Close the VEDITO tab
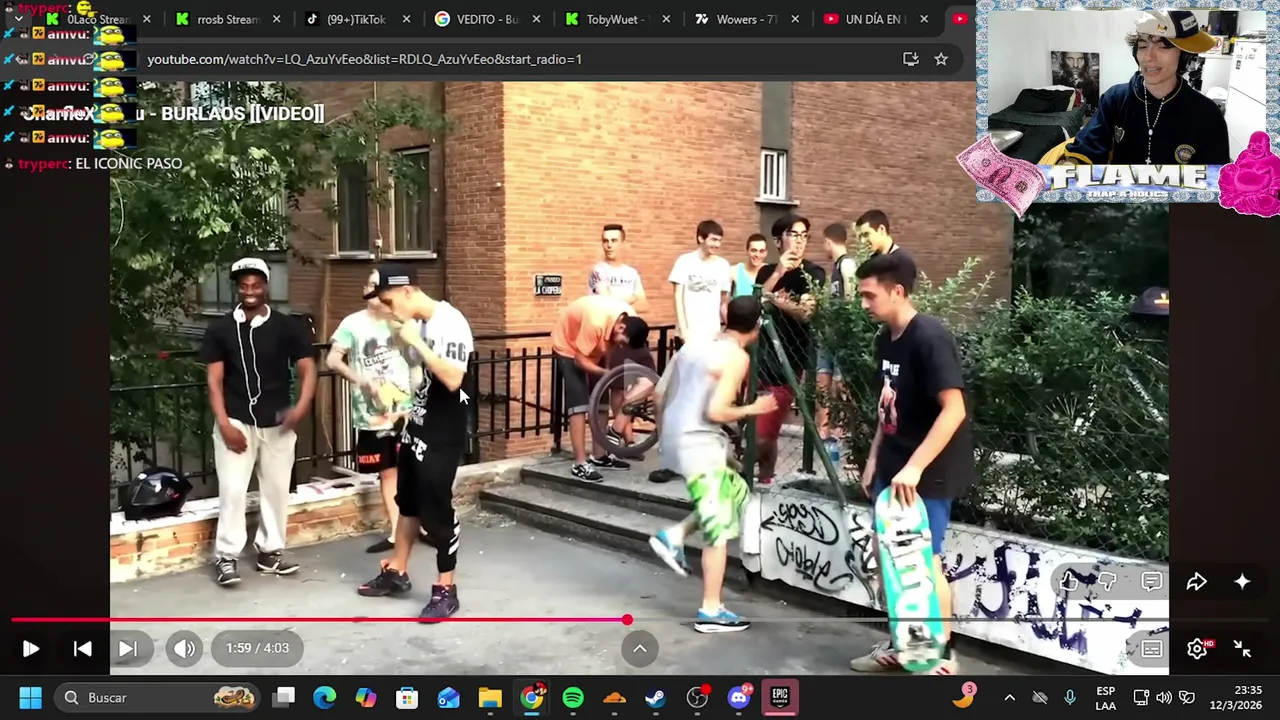 pos(537,19)
